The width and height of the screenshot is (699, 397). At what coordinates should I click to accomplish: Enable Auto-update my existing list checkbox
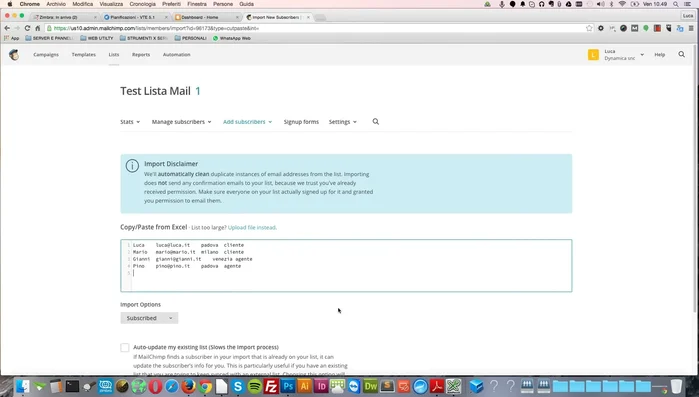(125, 348)
